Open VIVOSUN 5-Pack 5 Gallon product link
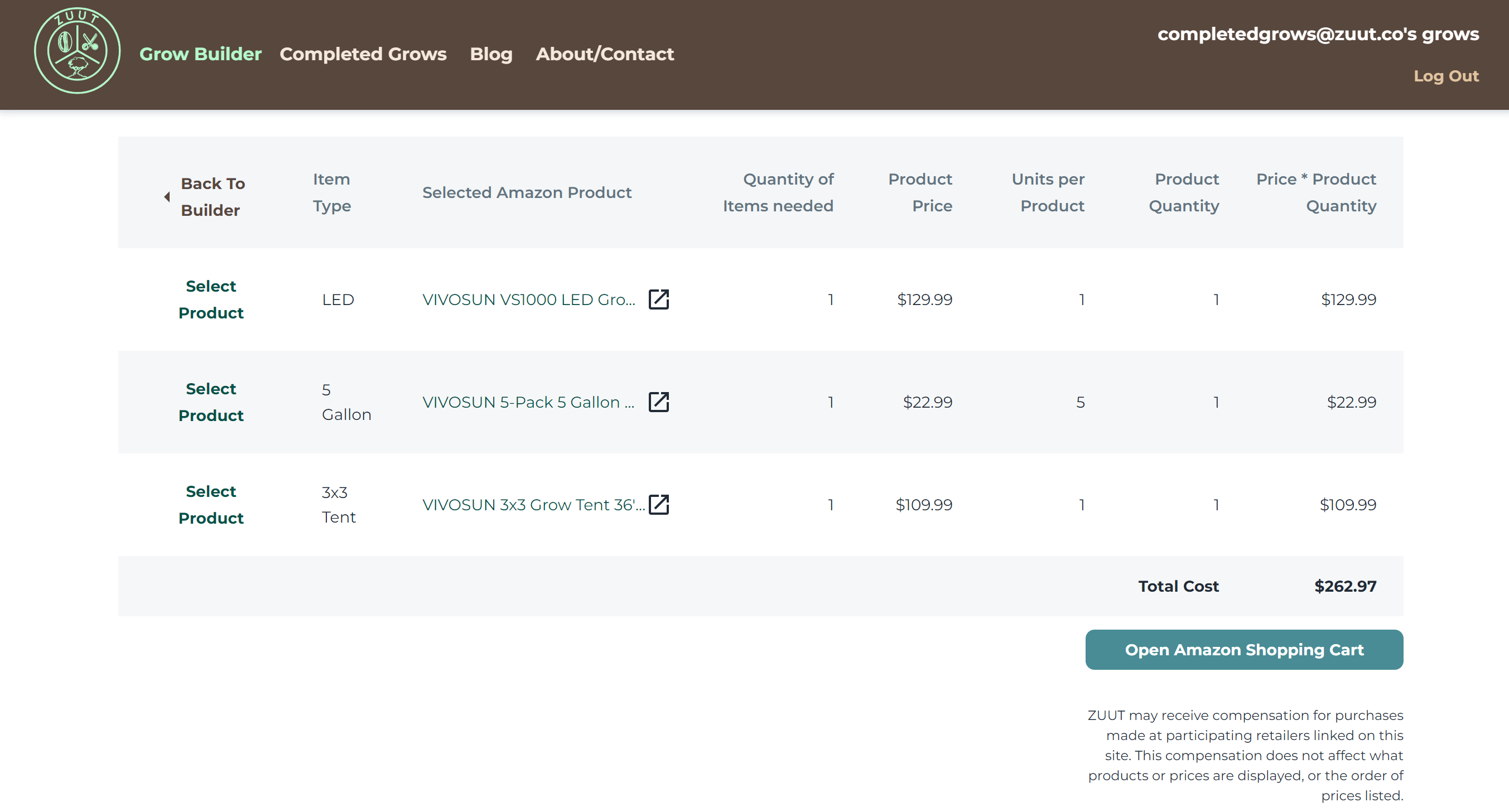The height and width of the screenshot is (812, 1509). click(x=528, y=402)
